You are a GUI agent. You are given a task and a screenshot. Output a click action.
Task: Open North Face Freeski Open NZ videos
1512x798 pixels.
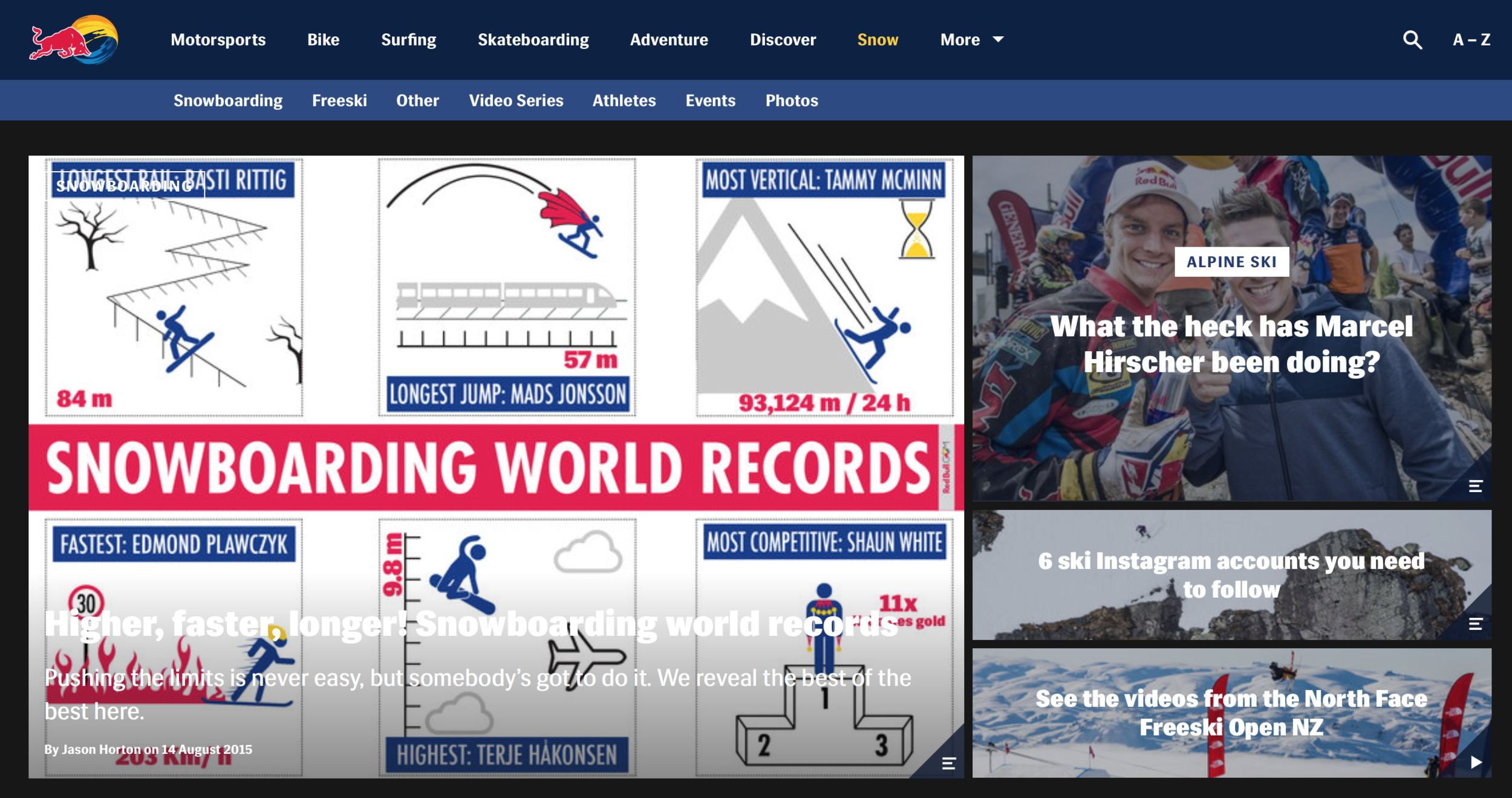click(1231, 713)
